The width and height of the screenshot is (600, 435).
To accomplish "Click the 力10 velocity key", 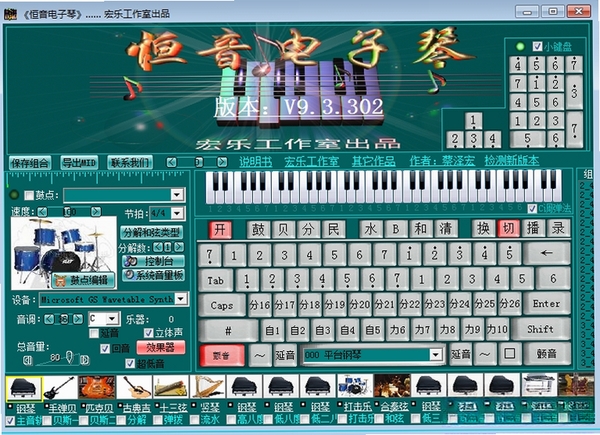I will point(497,329).
